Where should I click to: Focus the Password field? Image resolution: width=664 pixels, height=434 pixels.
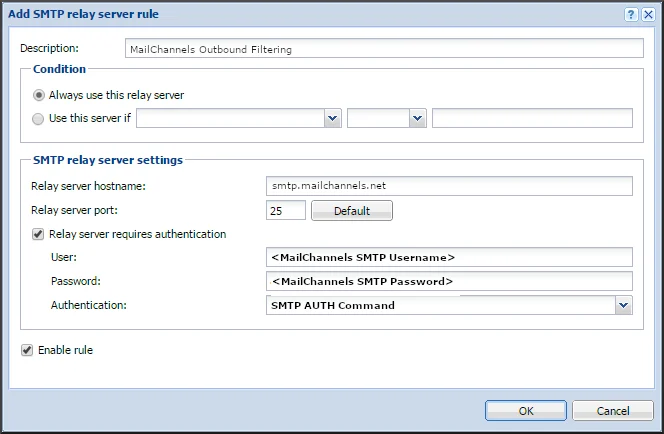(449, 281)
